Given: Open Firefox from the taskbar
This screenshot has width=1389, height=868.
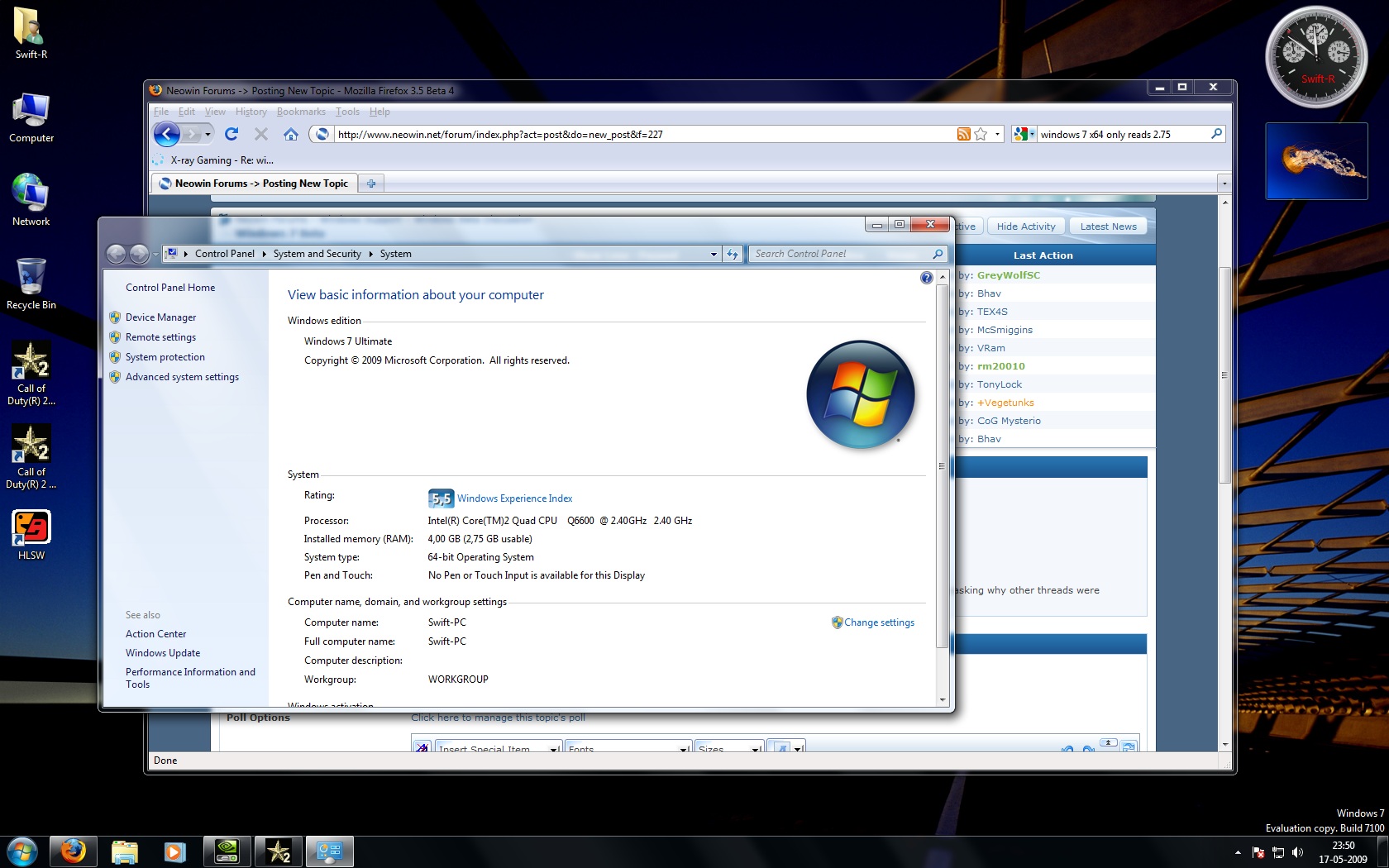Looking at the screenshot, I should 73,851.
